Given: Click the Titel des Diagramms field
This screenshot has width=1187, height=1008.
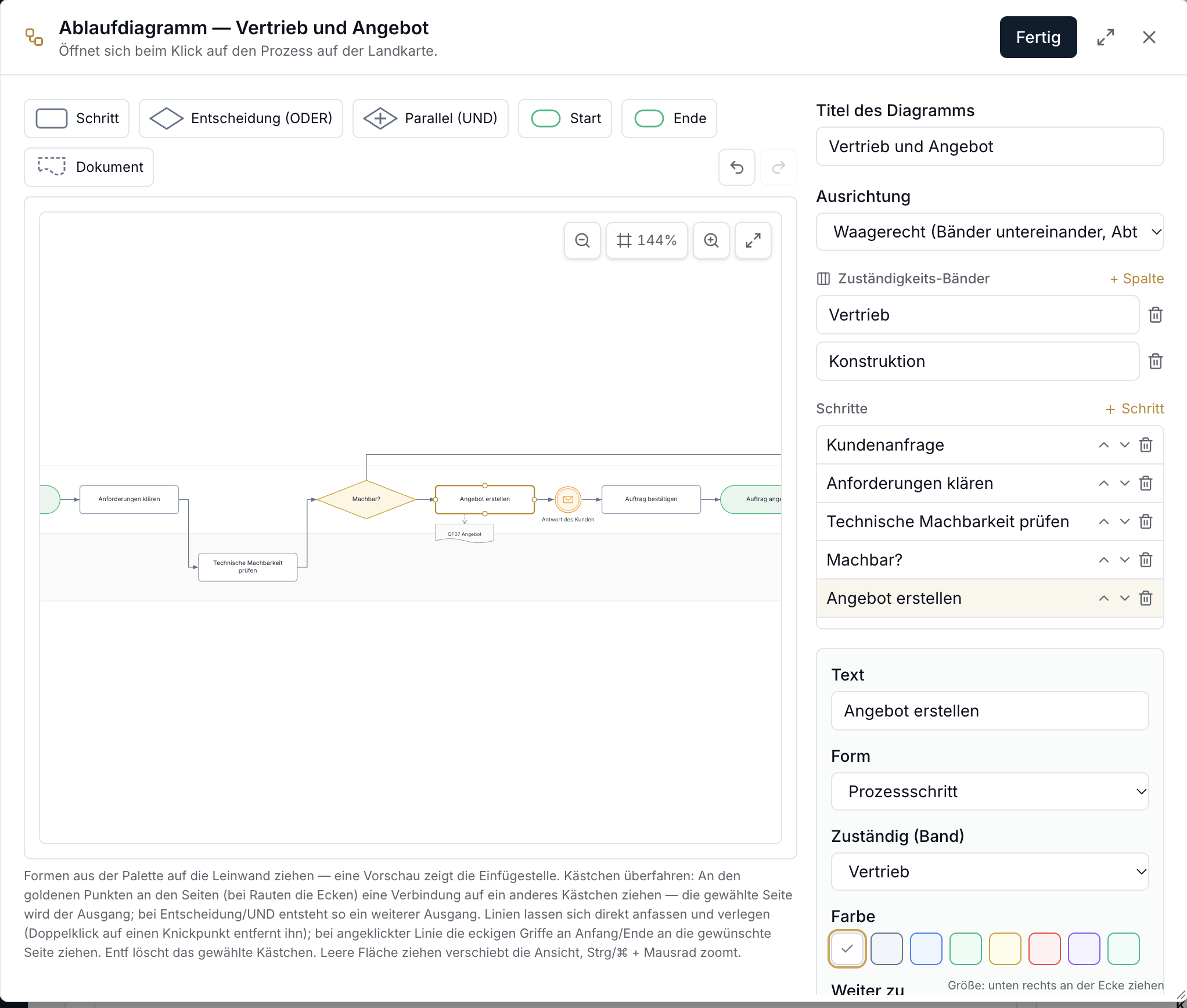Looking at the screenshot, I should pos(990,146).
